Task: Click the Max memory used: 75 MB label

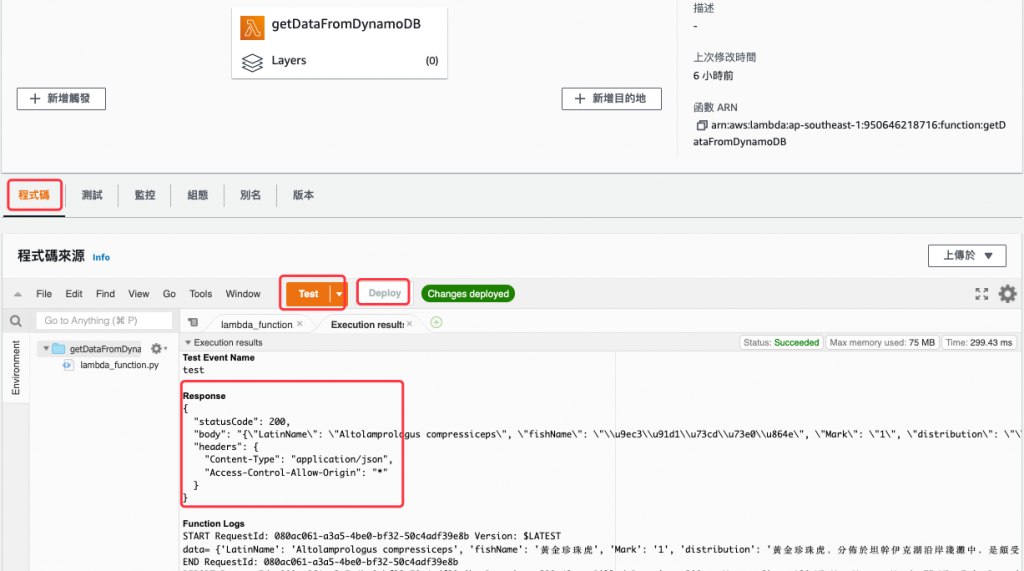Action: [882, 342]
